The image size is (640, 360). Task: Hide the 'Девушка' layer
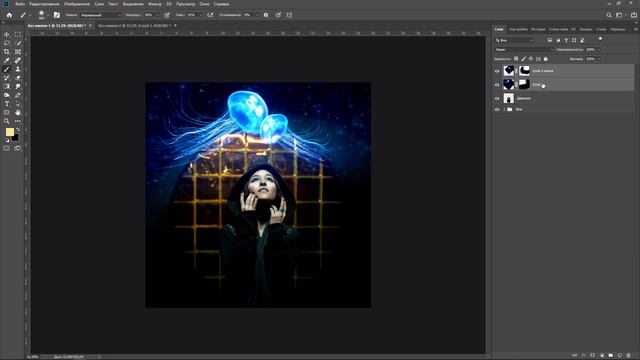pos(497,98)
